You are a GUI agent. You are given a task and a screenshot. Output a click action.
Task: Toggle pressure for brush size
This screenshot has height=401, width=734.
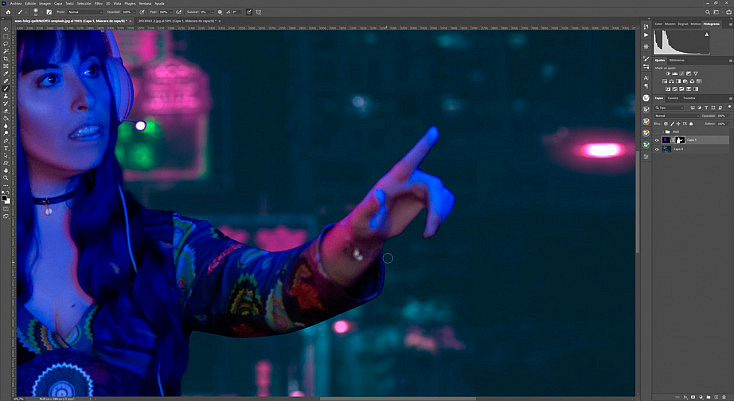click(249, 12)
